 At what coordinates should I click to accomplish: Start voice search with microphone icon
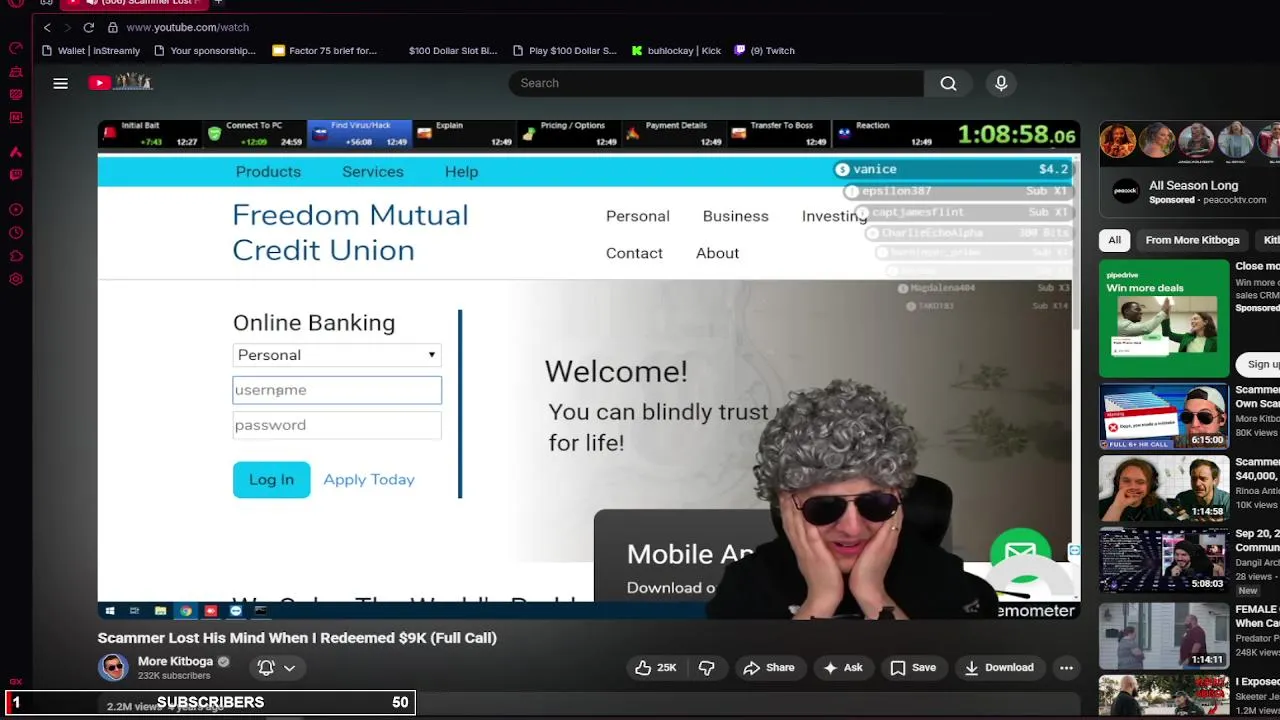(1001, 83)
